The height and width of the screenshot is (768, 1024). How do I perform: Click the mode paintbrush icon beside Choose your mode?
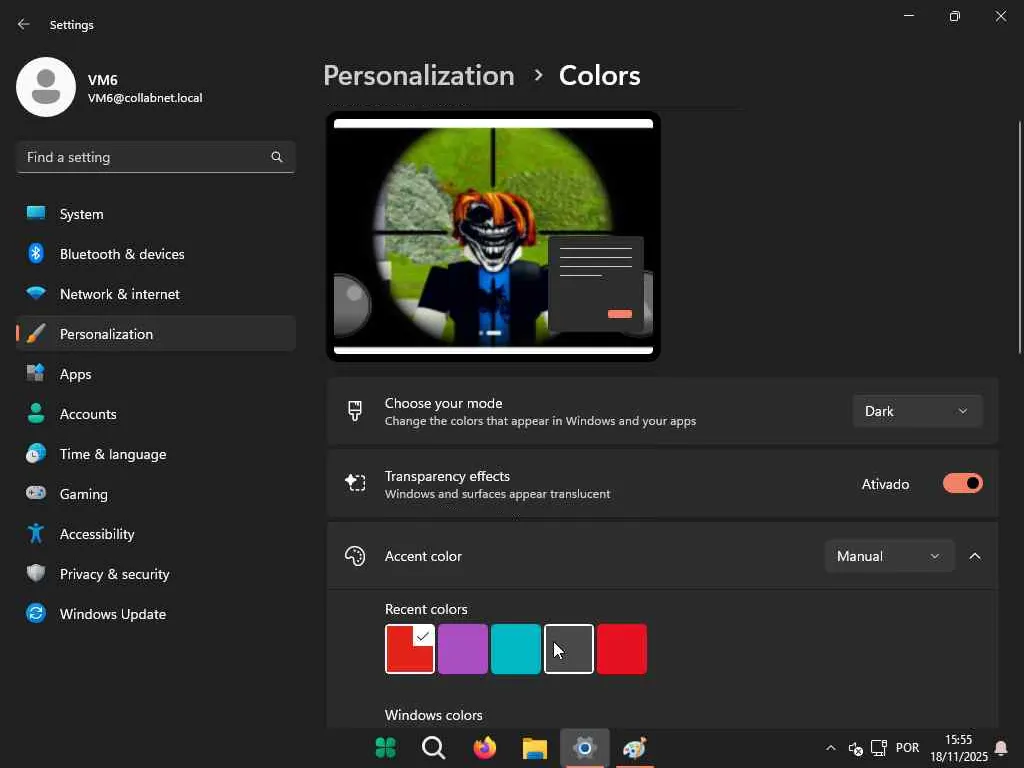[355, 411]
